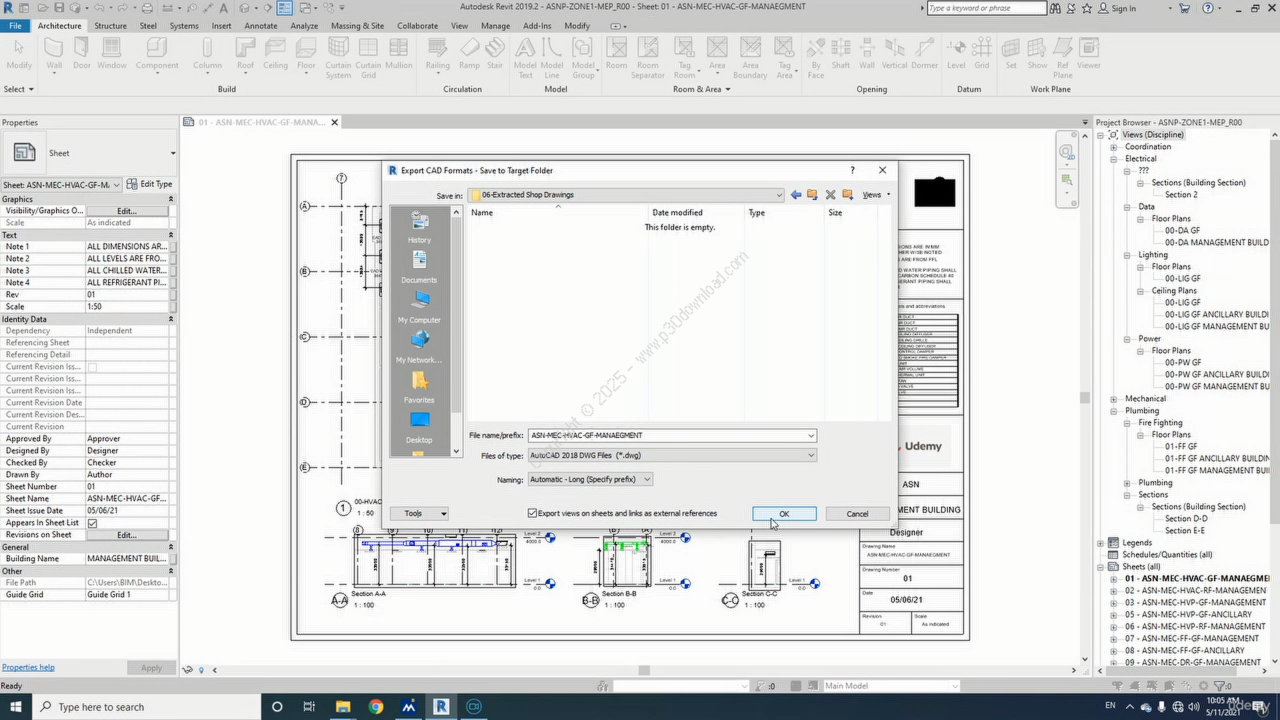Open the Systems ribbon tab

click(x=184, y=26)
